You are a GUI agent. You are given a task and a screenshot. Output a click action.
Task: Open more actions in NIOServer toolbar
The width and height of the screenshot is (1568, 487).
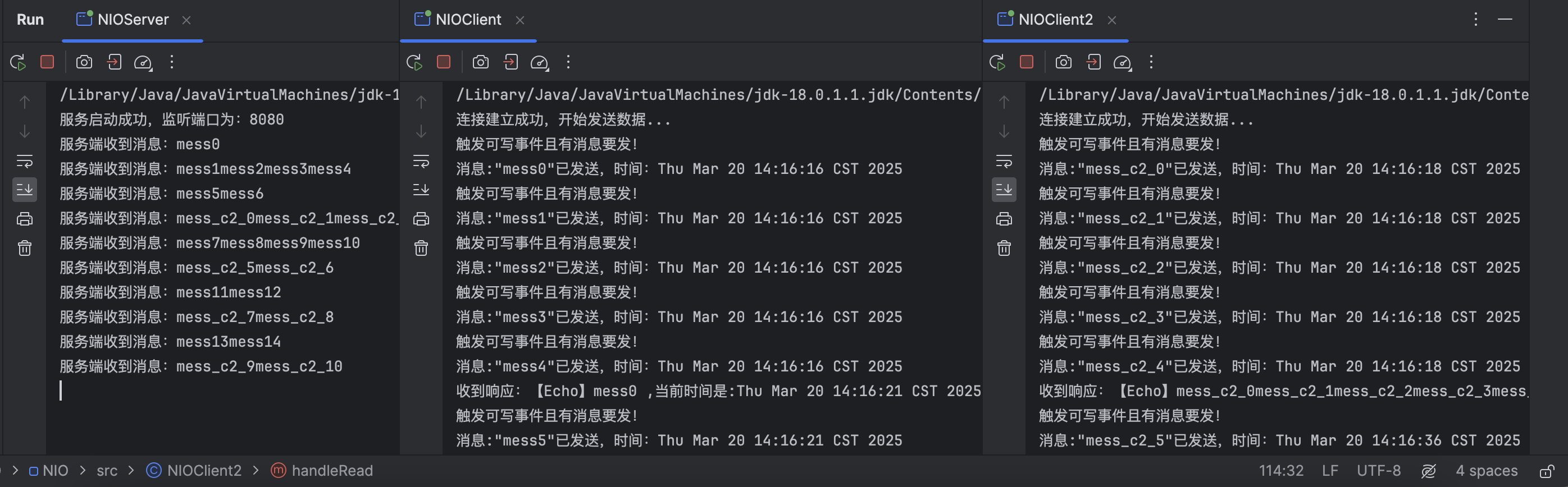pyautogui.click(x=172, y=62)
